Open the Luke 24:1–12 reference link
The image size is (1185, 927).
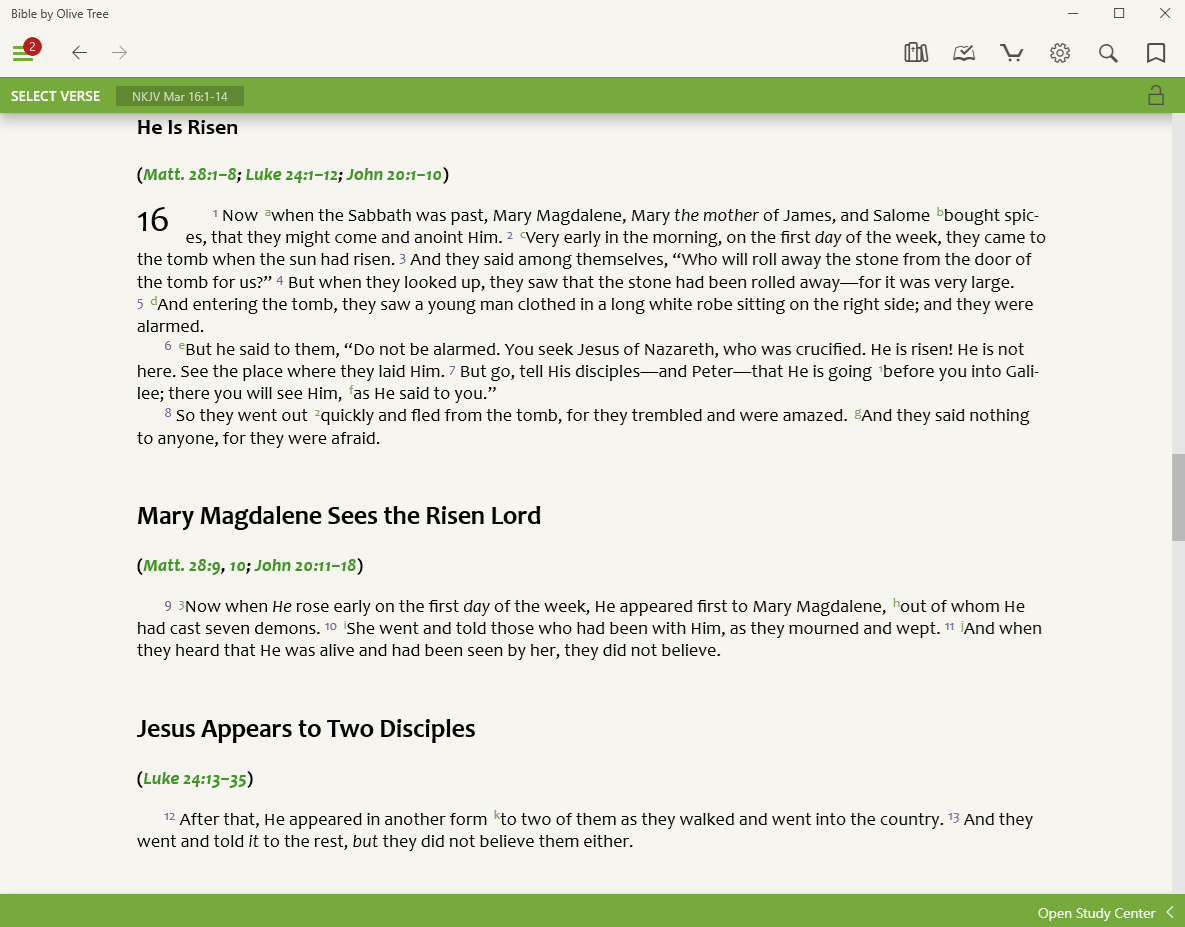[x=293, y=175]
